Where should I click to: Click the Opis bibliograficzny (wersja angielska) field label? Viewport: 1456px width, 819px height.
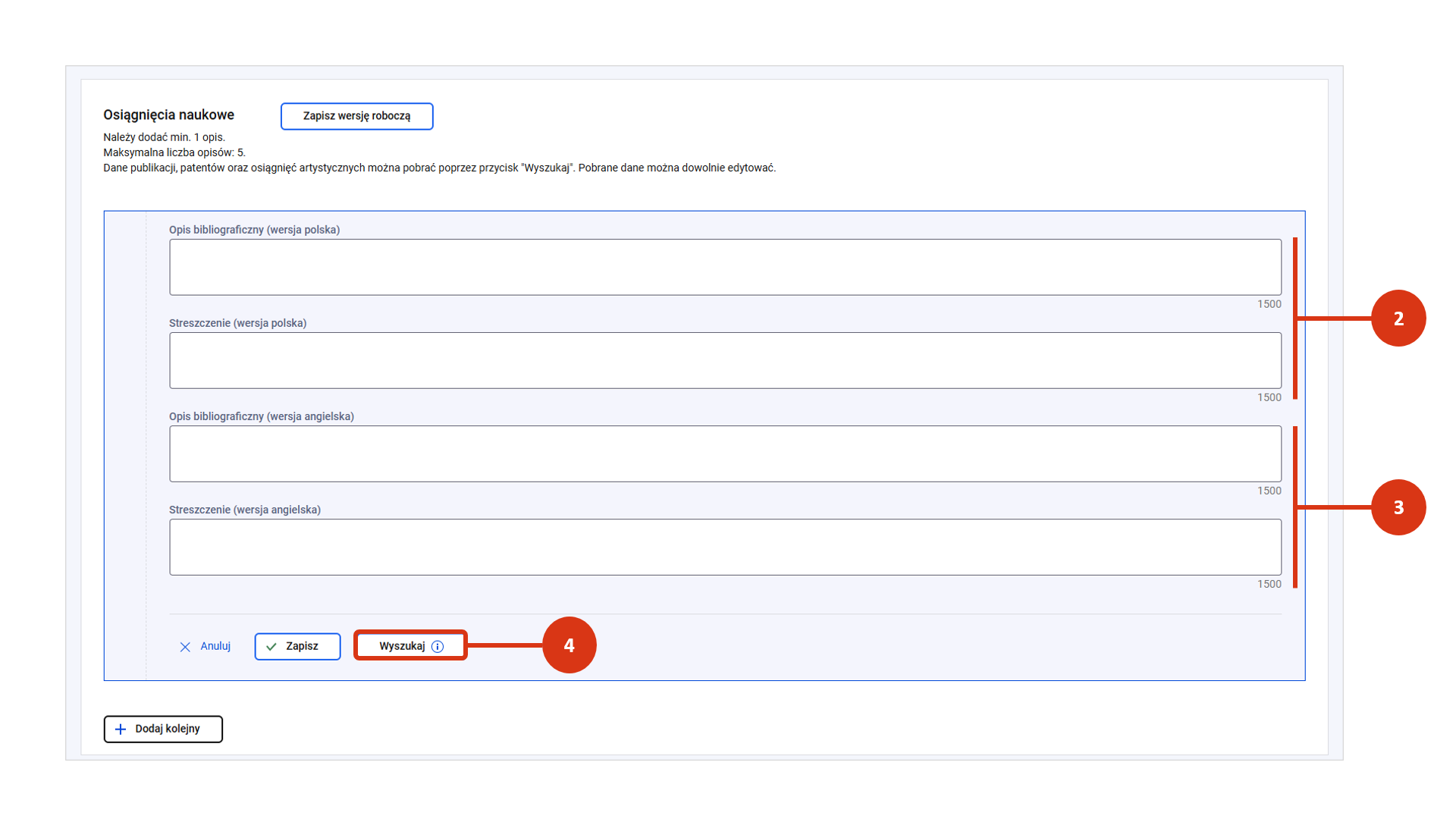tap(261, 416)
